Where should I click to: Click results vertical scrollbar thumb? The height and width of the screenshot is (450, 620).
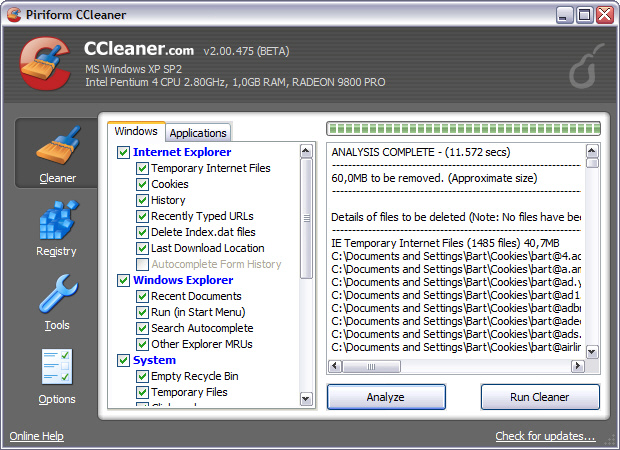592,163
